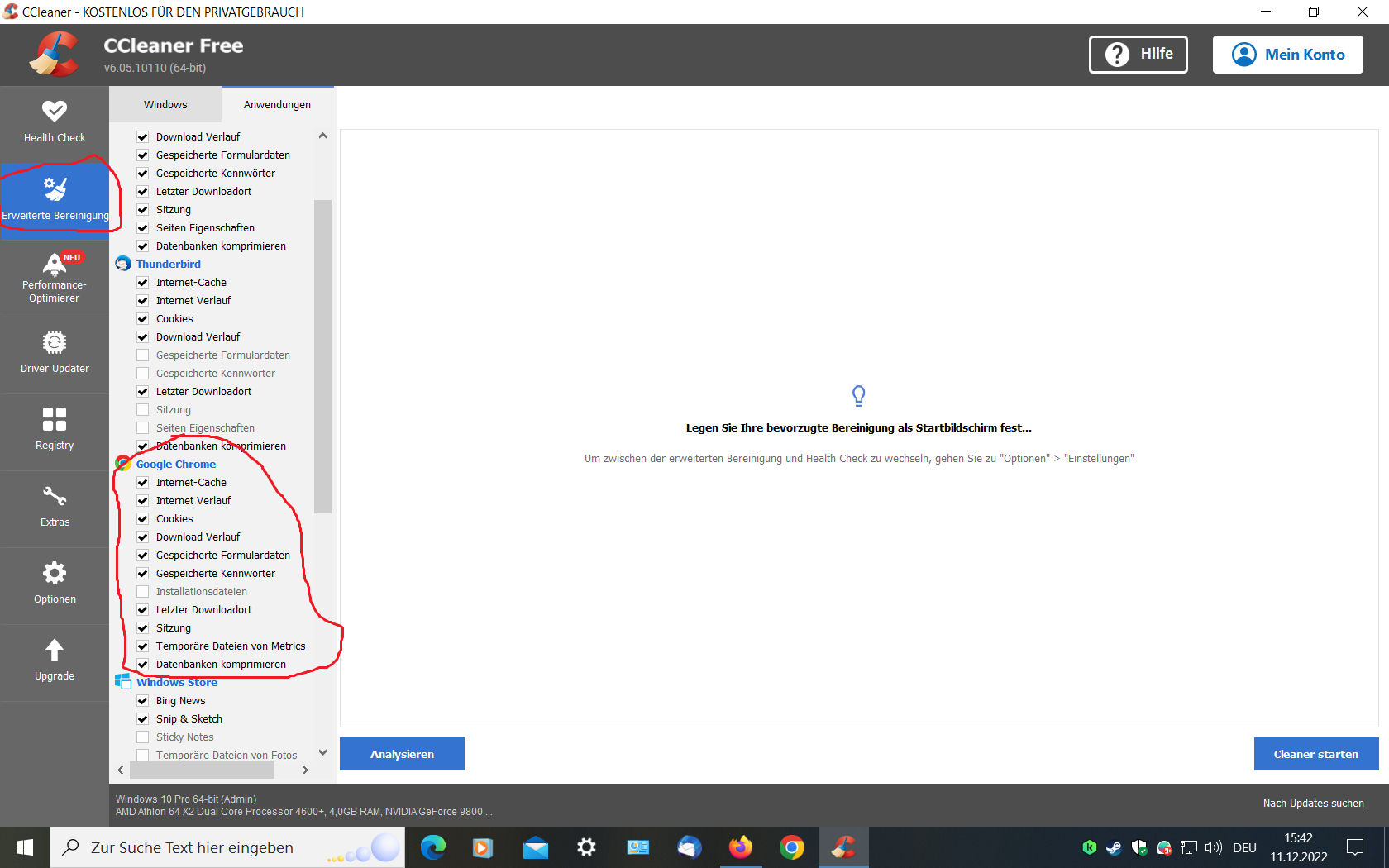Image resolution: width=1389 pixels, height=868 pixels.
Task: Open Hilfe help button
Action: [1138, 55]
